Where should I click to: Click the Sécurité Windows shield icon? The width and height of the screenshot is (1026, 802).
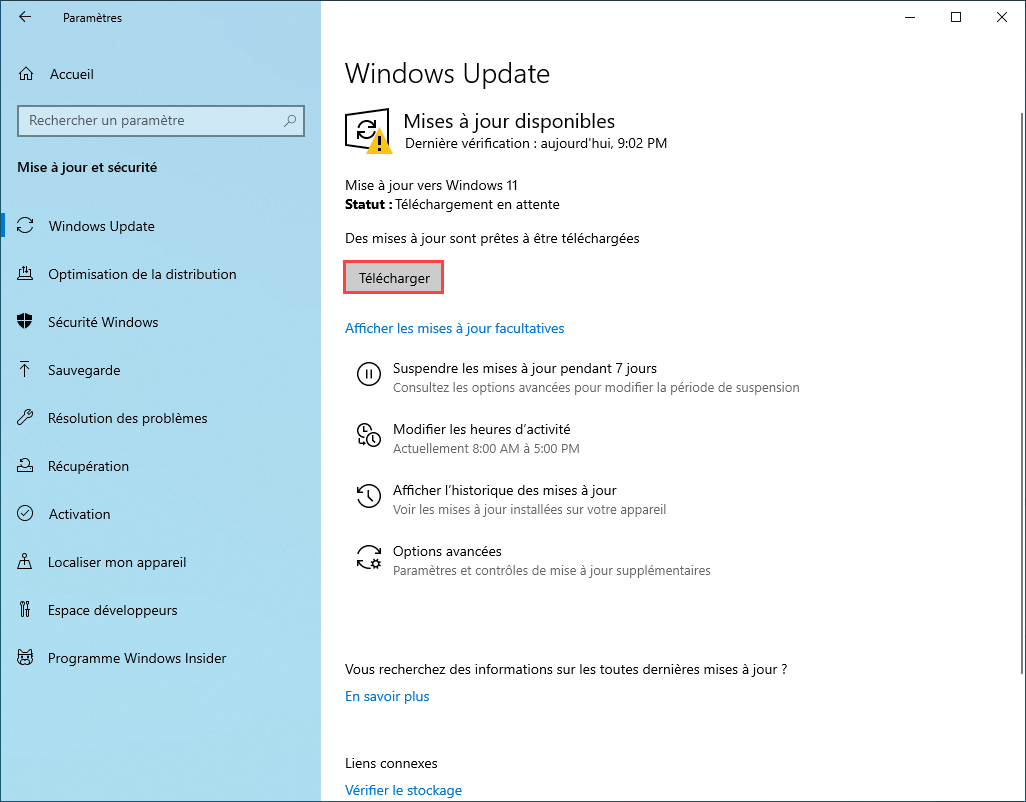click(25, 321)
